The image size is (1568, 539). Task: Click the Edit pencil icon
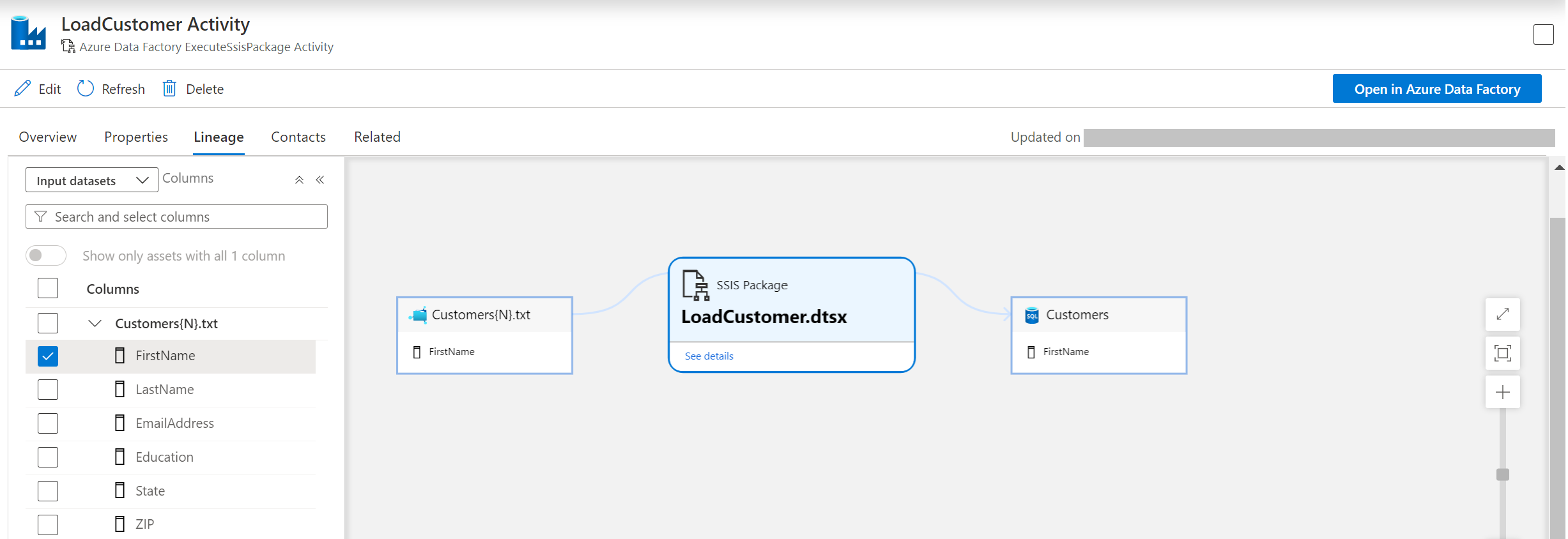pos(22,89)
